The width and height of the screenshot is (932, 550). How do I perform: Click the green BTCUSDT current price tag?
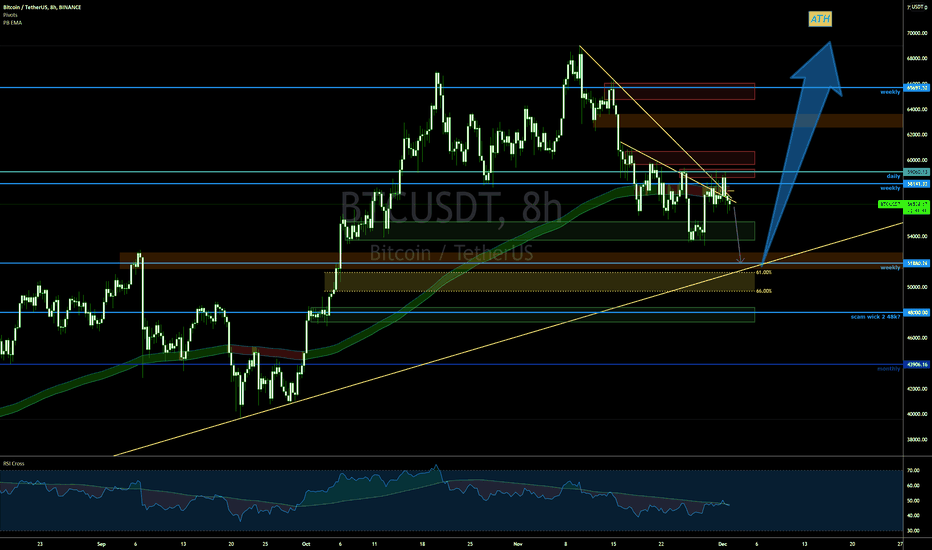pyautogui.click(x=904, y=207)
